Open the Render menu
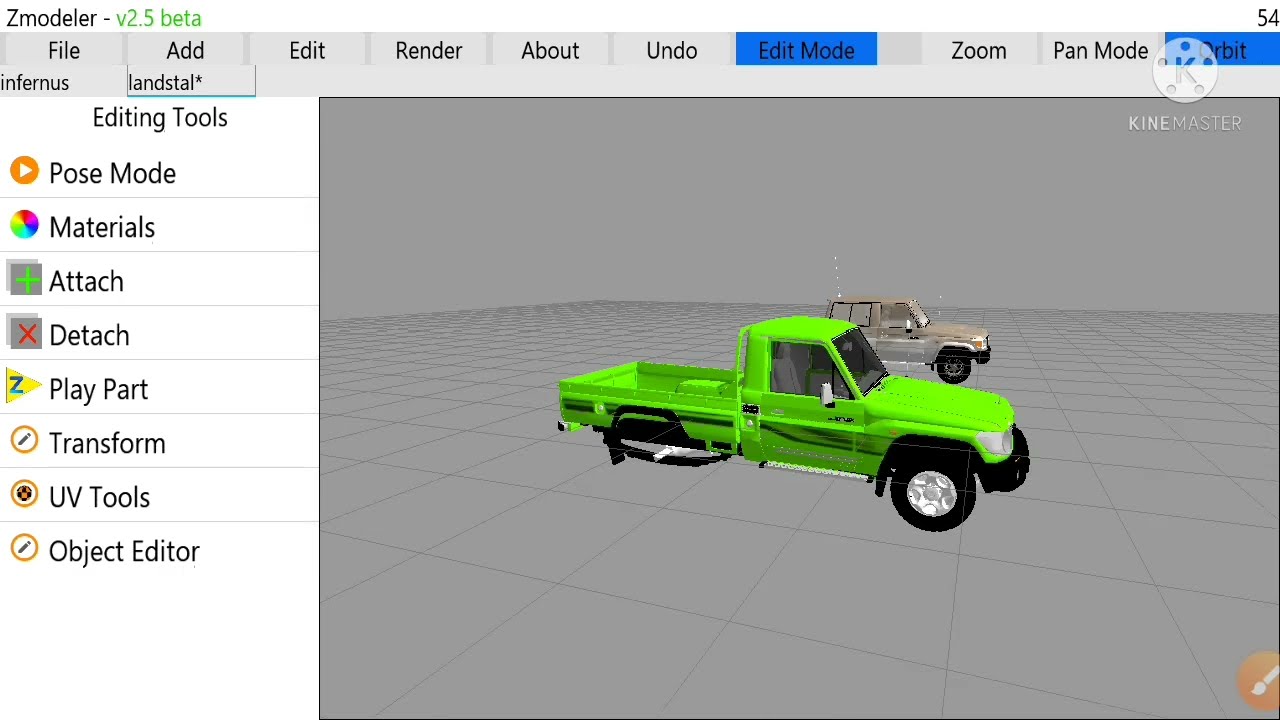 [429, 50]
